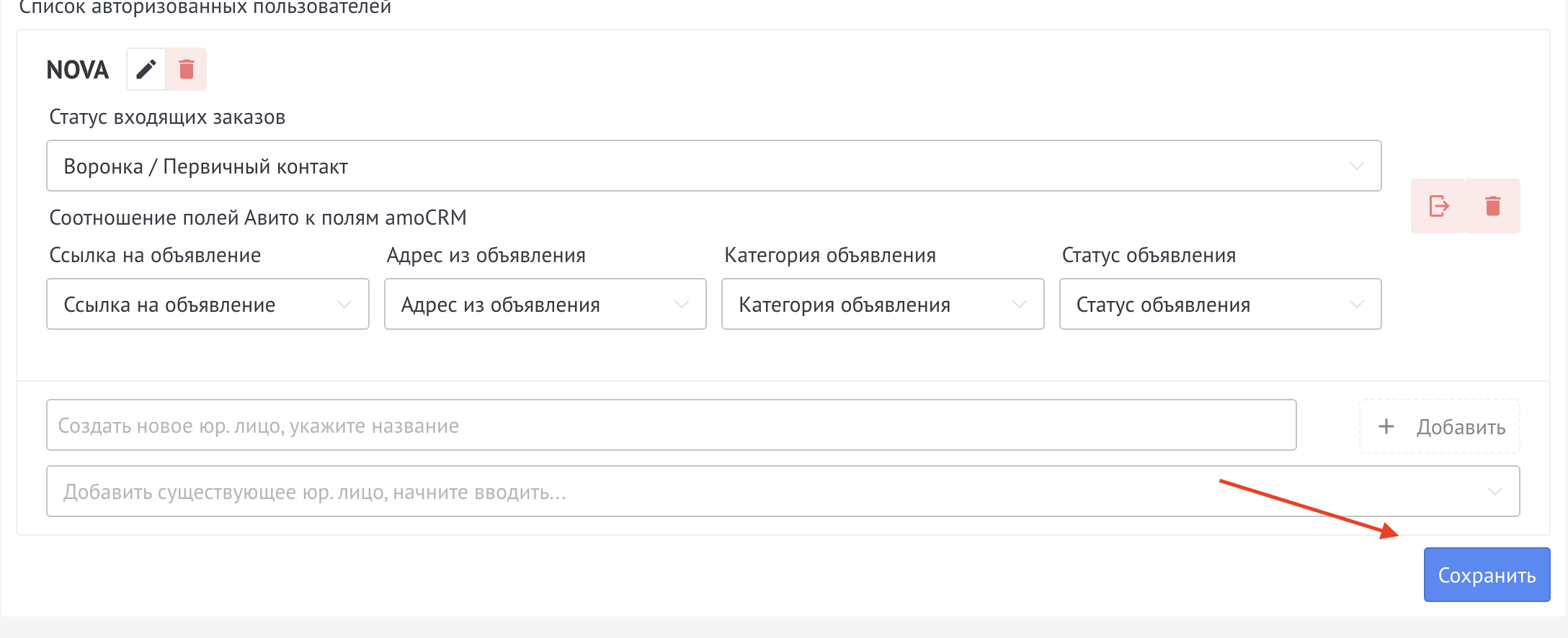Edit the NOVA name with pencil icon
The width and height of the screenshot is (1568, 638).
[x=146, y=69]
